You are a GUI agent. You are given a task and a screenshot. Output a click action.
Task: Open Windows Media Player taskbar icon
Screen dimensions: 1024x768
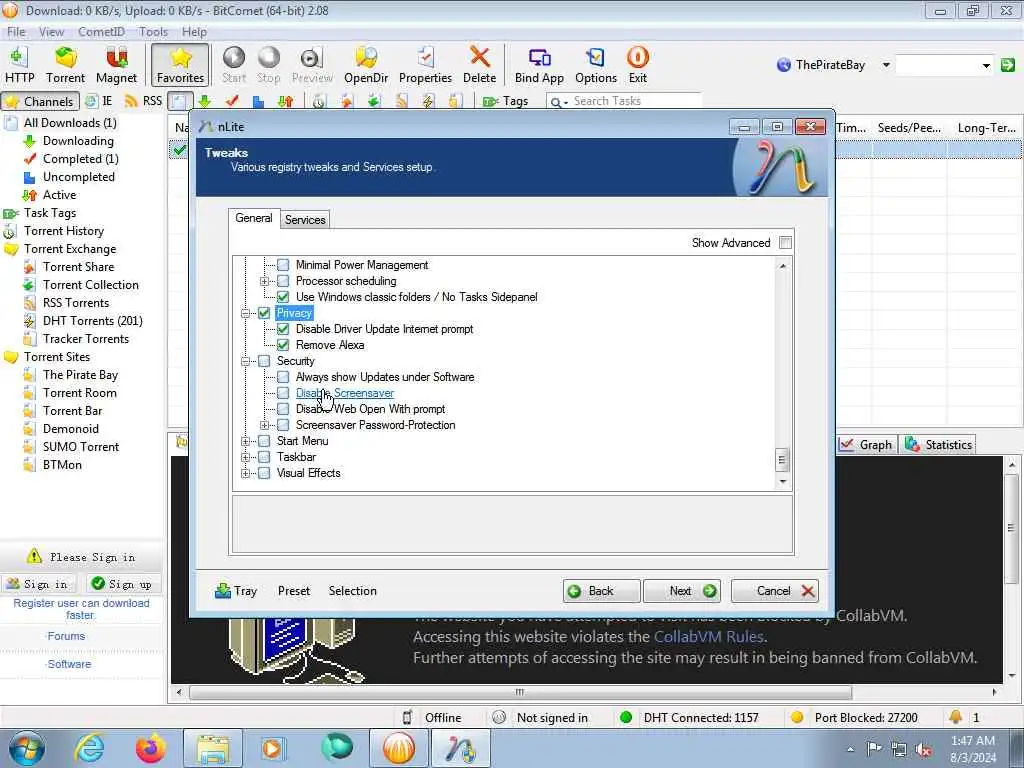pos(273,748)
